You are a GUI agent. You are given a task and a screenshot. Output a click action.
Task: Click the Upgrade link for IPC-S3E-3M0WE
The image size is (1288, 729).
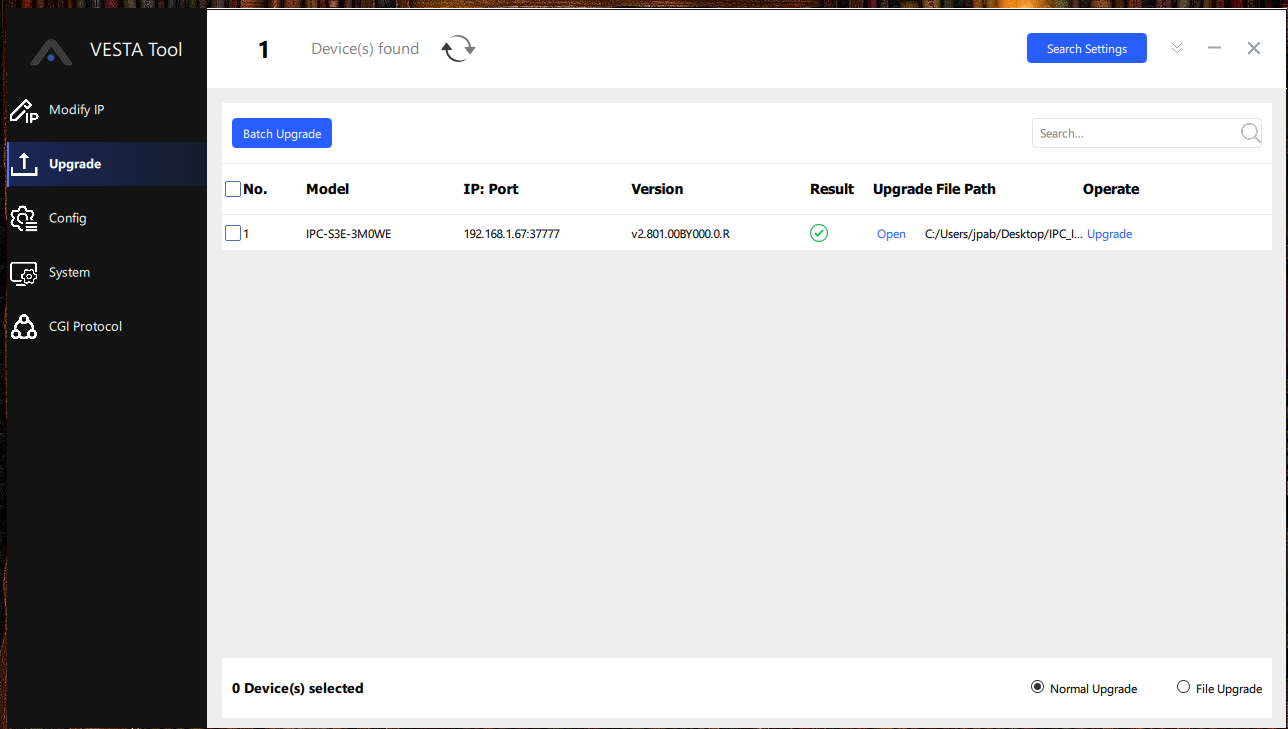(1109, 234)
